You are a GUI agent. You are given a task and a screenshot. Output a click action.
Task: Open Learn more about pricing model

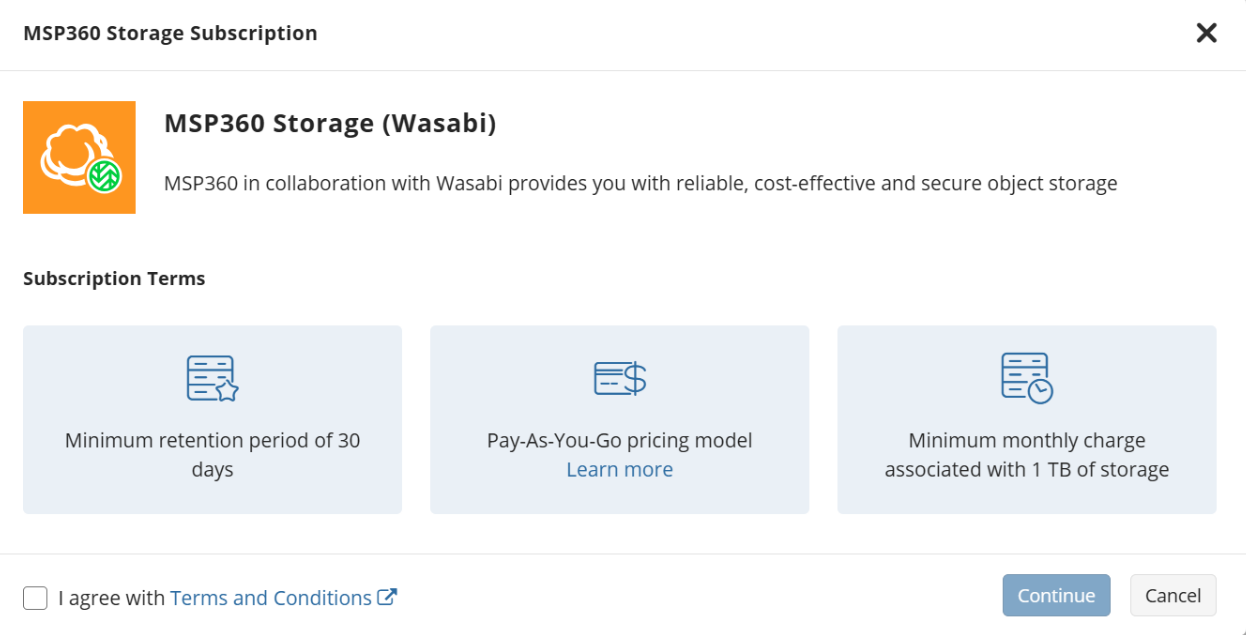click(619, 470)
